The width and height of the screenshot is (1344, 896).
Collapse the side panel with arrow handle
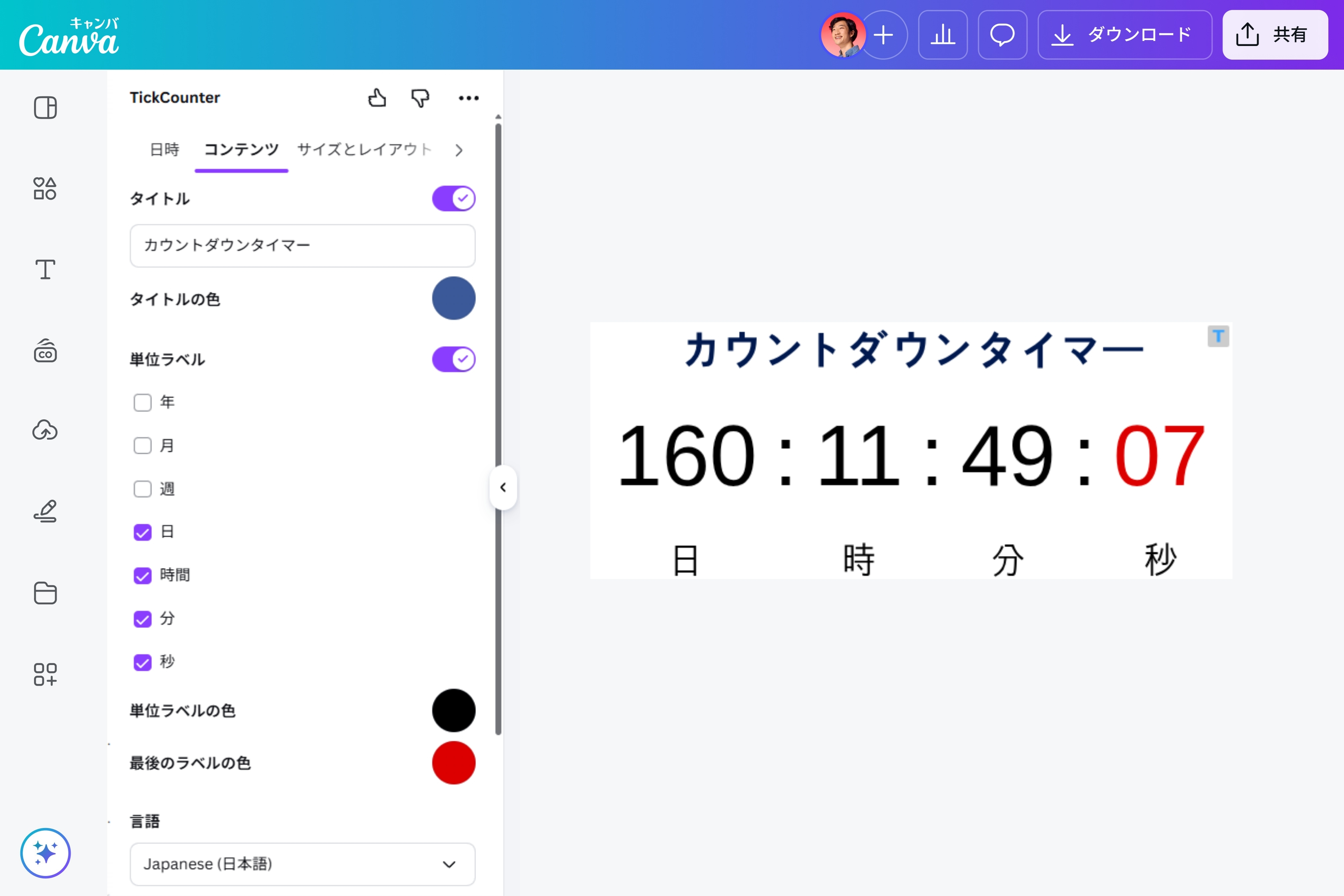(x=503, y=487)
